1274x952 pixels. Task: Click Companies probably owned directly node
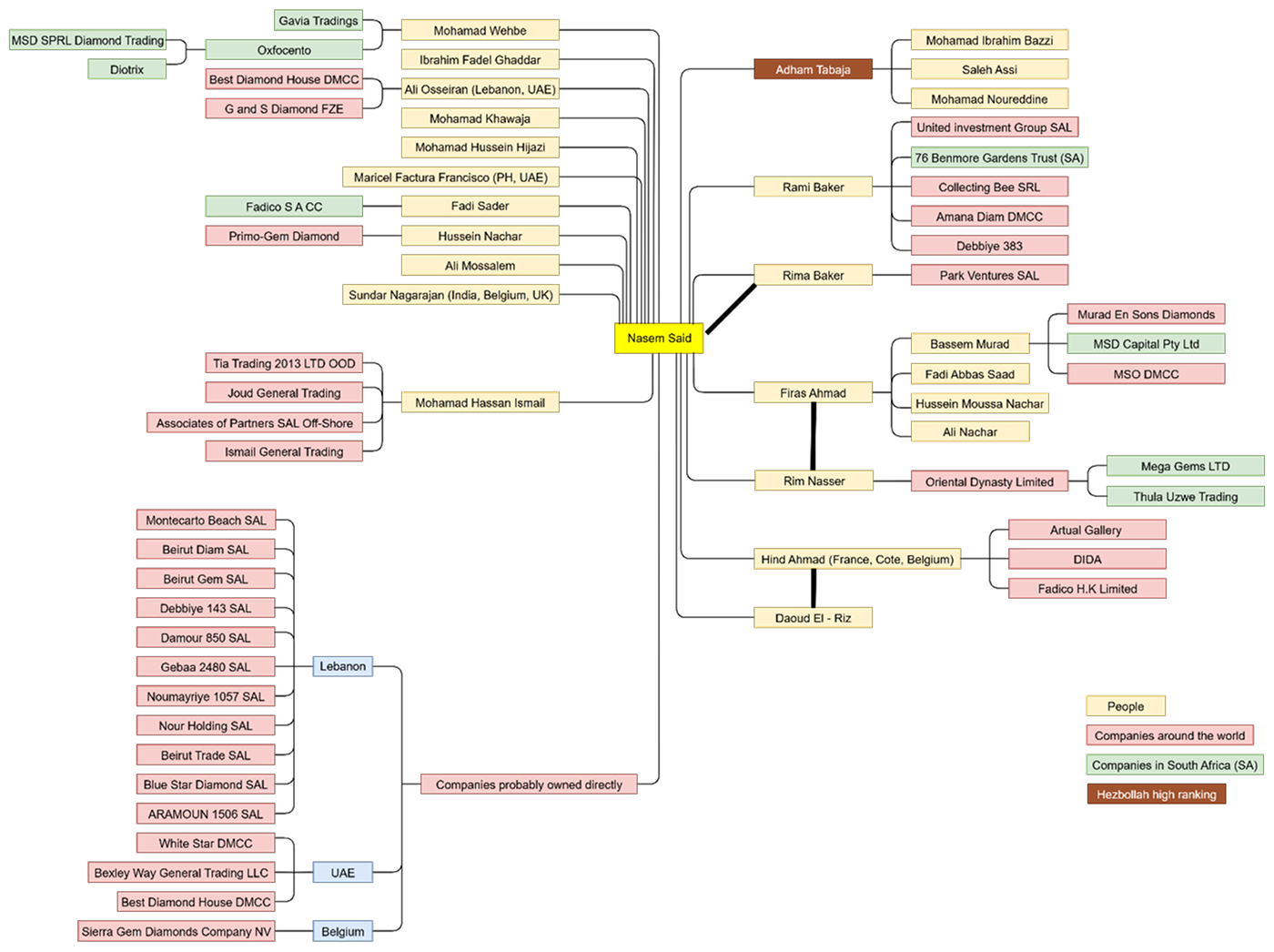point(529,785)
